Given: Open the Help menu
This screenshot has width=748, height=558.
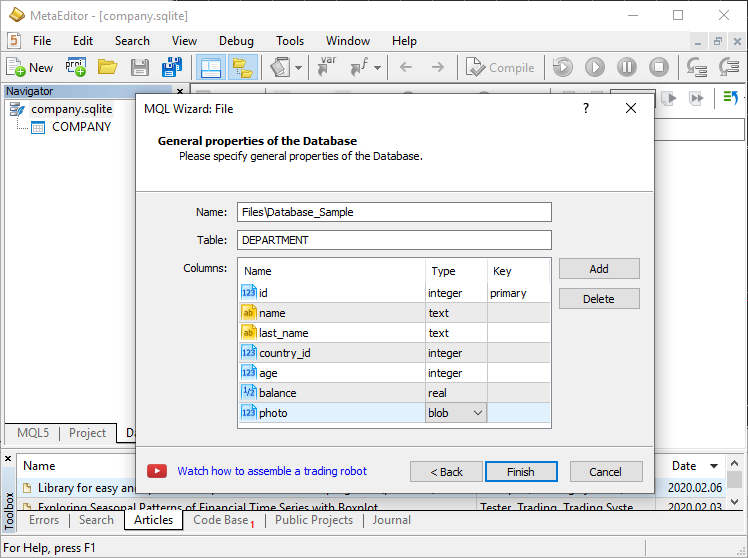Looking at the screenshot, I should [404, 41].
